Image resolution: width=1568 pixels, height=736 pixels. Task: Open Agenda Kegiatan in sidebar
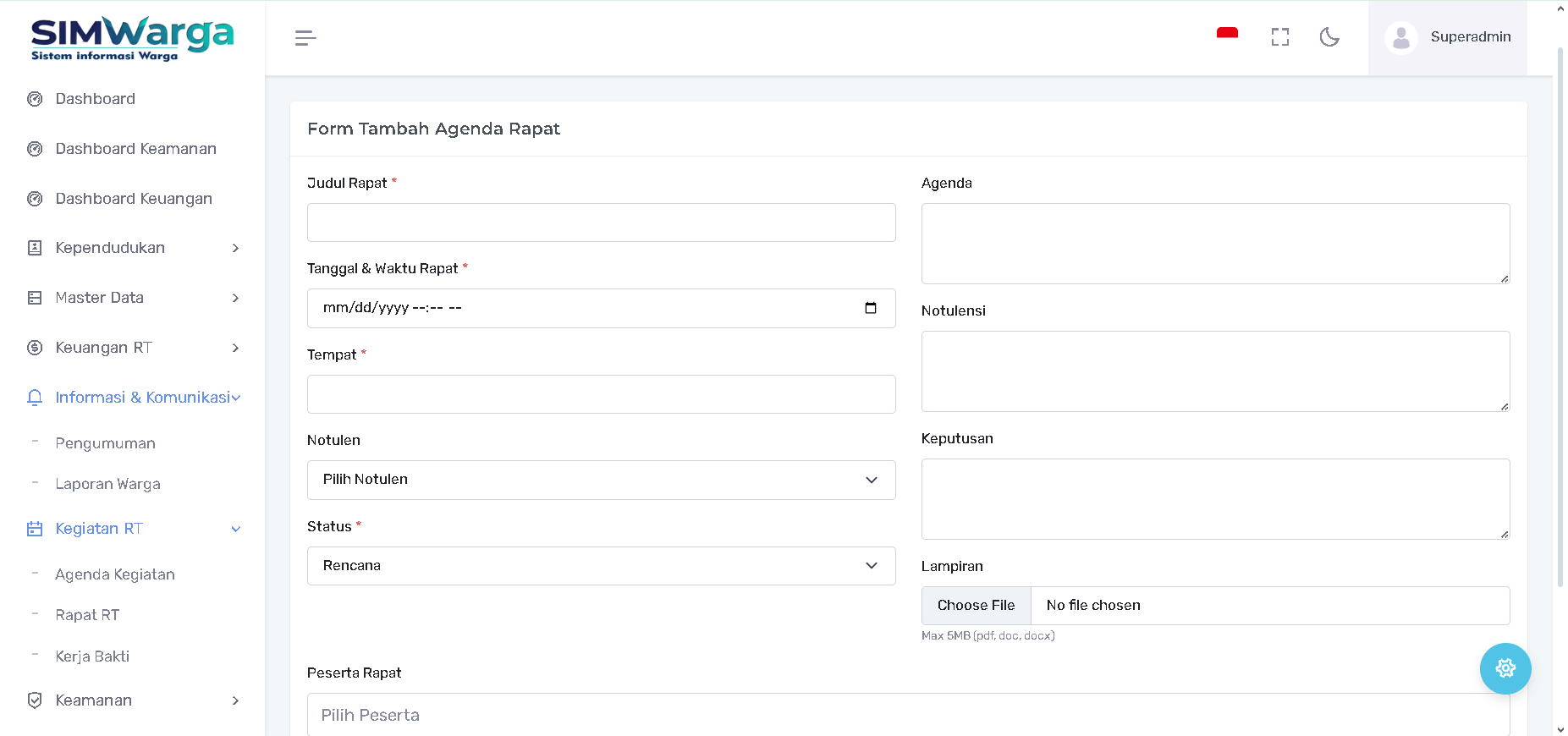click(x=115, y=574)
